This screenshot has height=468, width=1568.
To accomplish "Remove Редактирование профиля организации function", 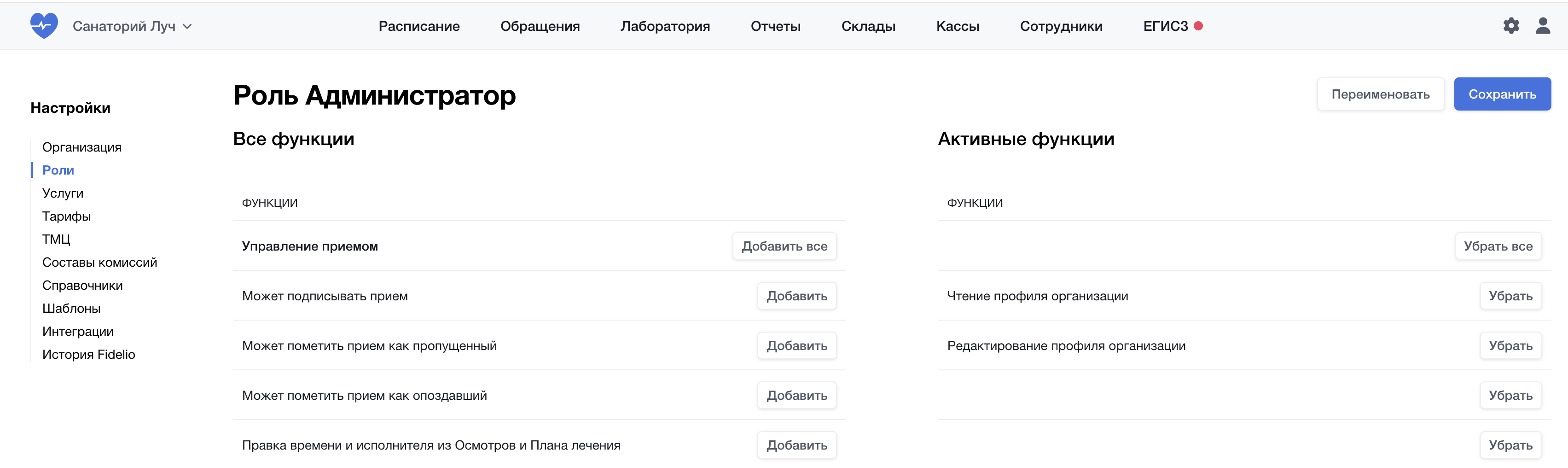I will point(1510,346).
